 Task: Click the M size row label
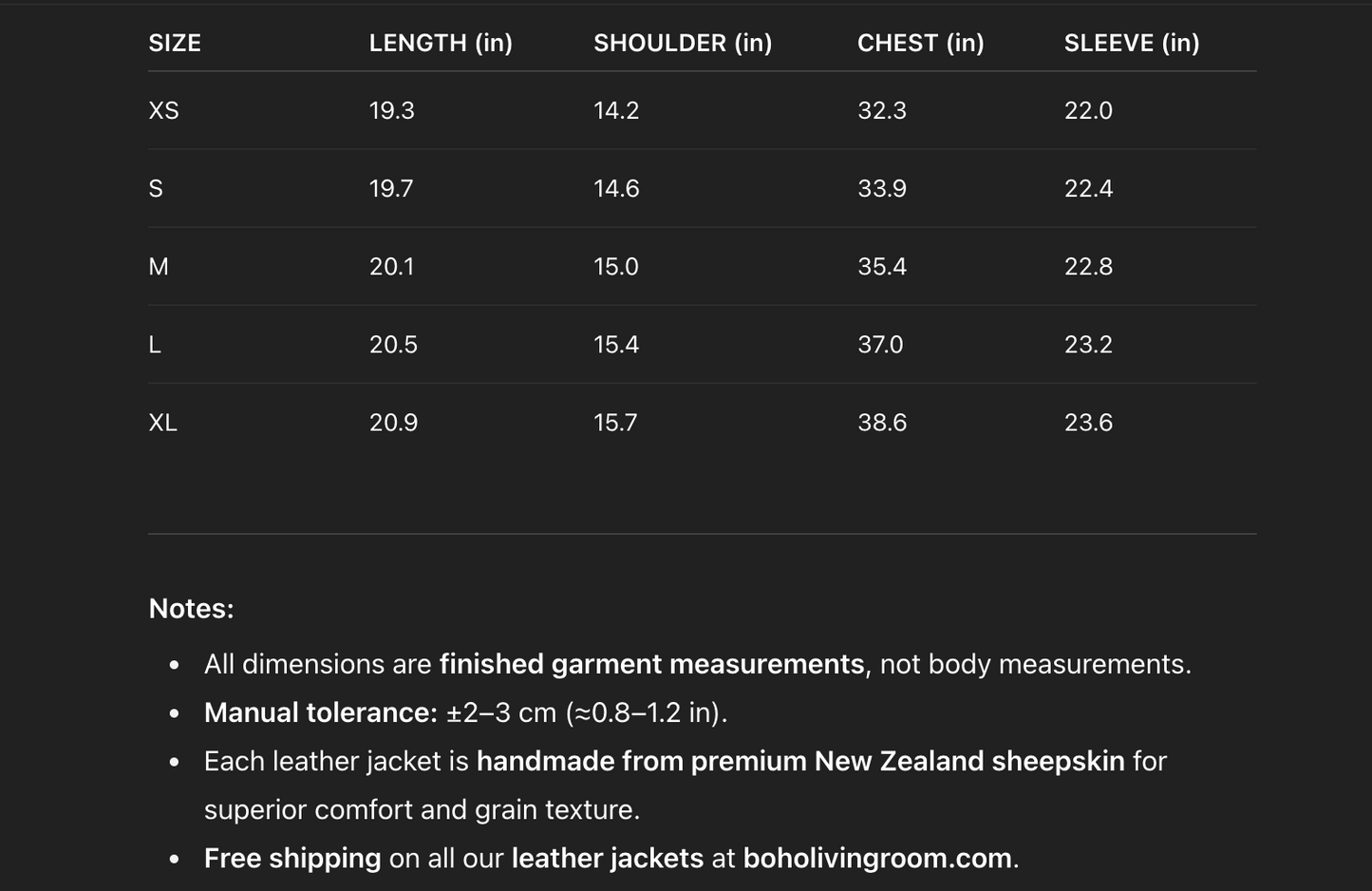pyautogui.click(x=159, y=266)
